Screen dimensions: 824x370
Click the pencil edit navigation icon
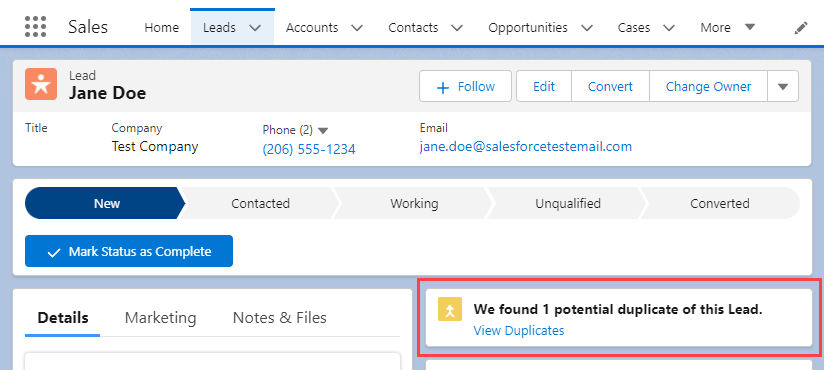(800, 28)
